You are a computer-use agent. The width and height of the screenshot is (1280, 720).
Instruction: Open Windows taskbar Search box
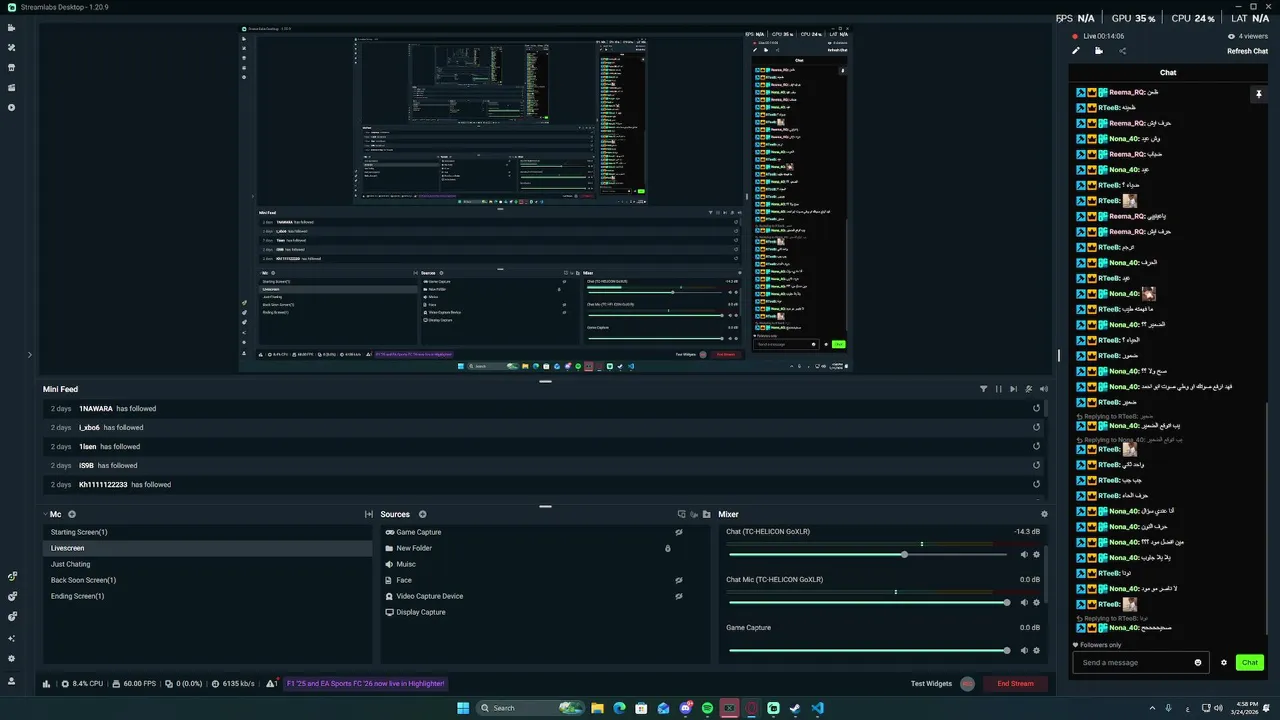(531, 708)
